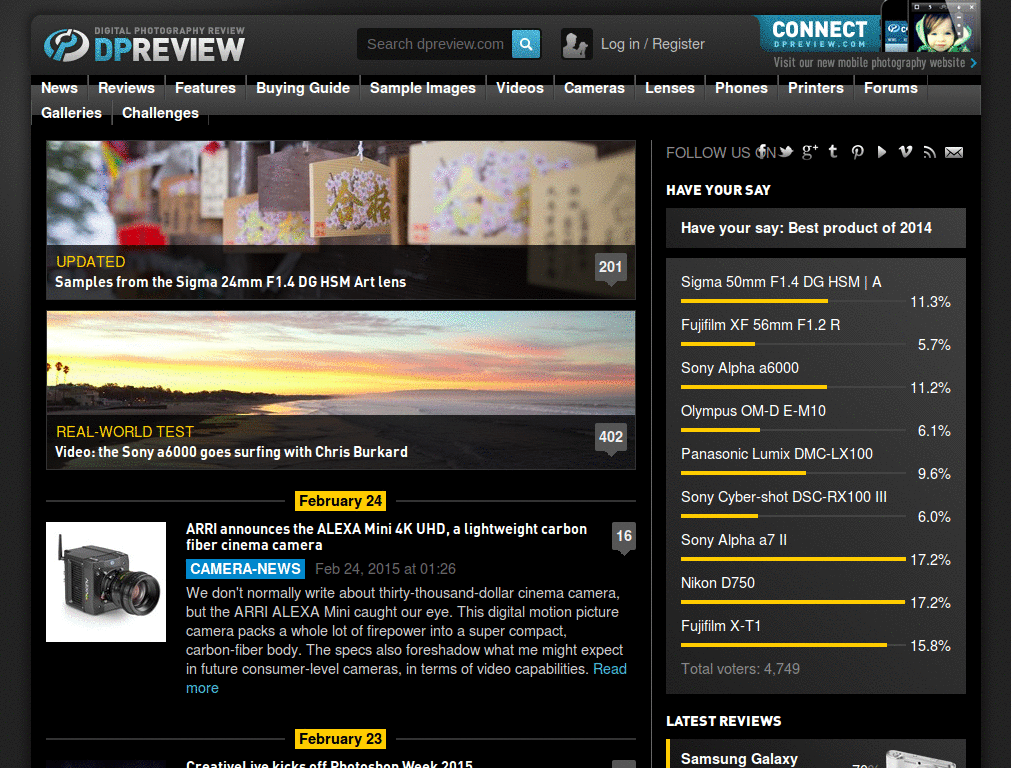
Task: Open the Phones menu item
Action: tap(741, 88)
